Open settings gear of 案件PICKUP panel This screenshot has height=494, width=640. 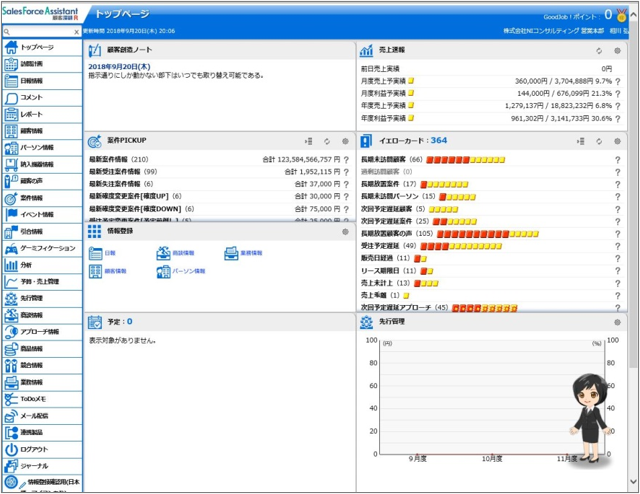(345, 141)
